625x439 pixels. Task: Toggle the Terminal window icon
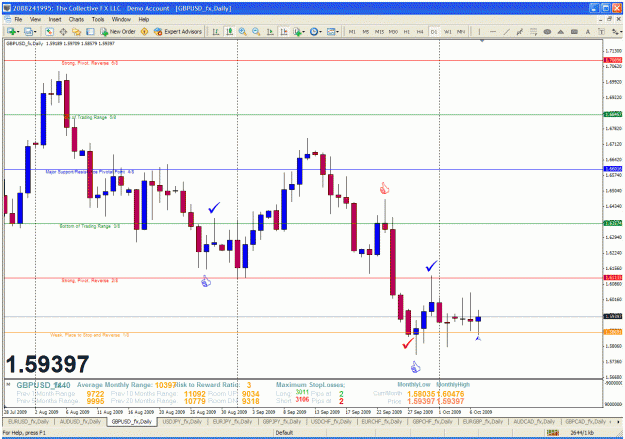click(90, 31)
